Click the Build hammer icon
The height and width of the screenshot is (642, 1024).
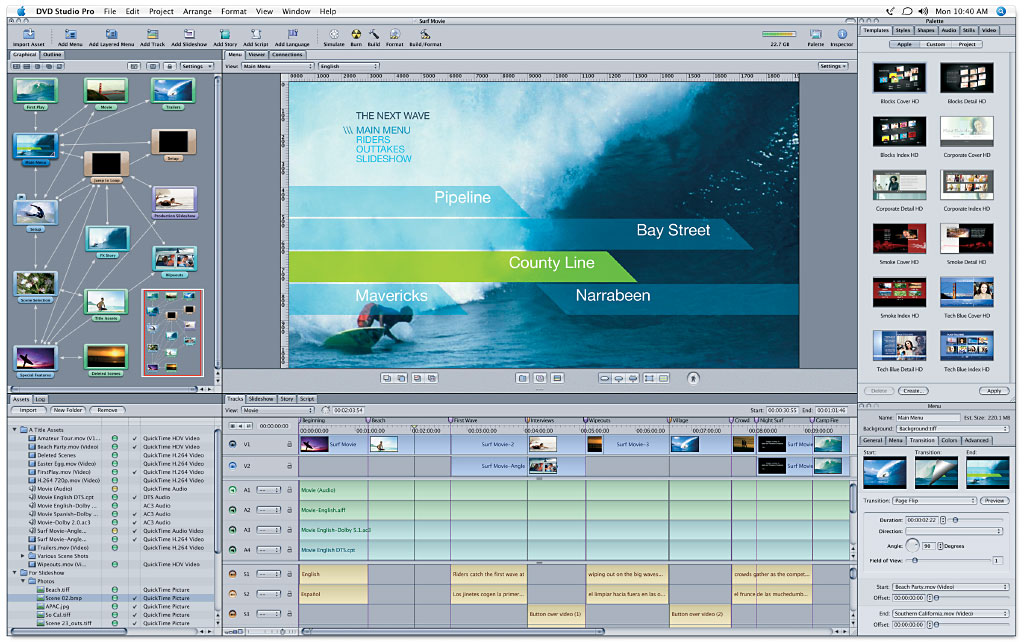coord(374,34)
